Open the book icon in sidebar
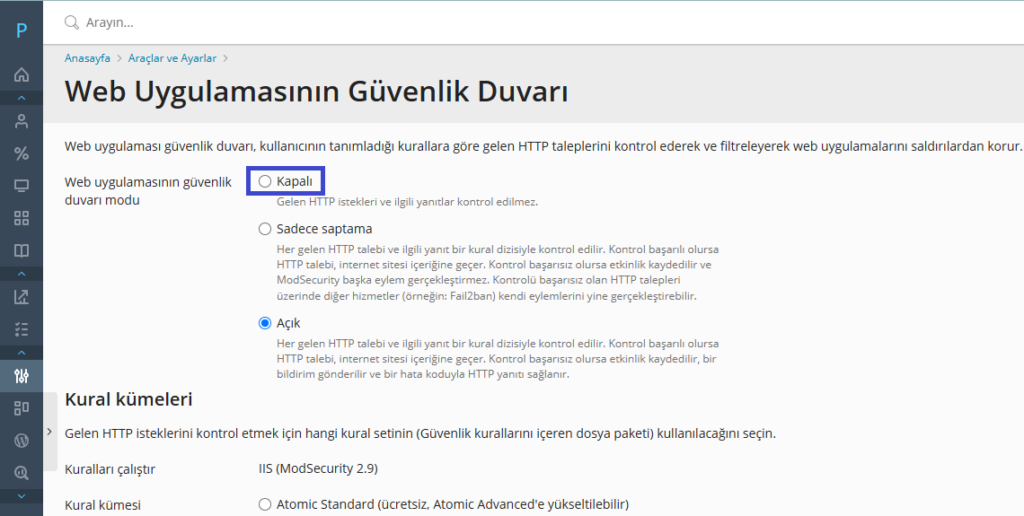 21,250
